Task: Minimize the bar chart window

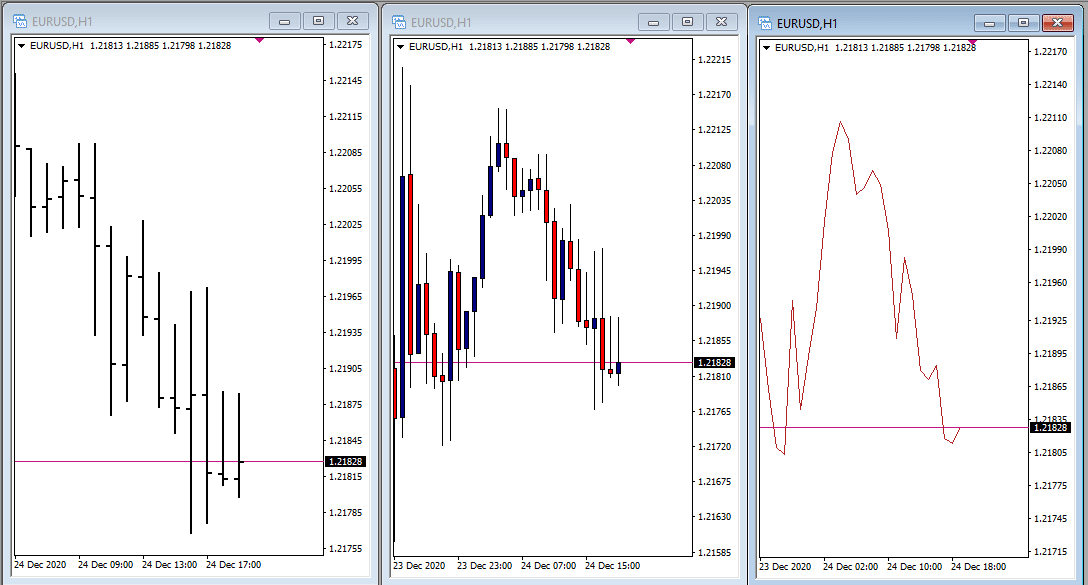Action: tap(284, 22)
